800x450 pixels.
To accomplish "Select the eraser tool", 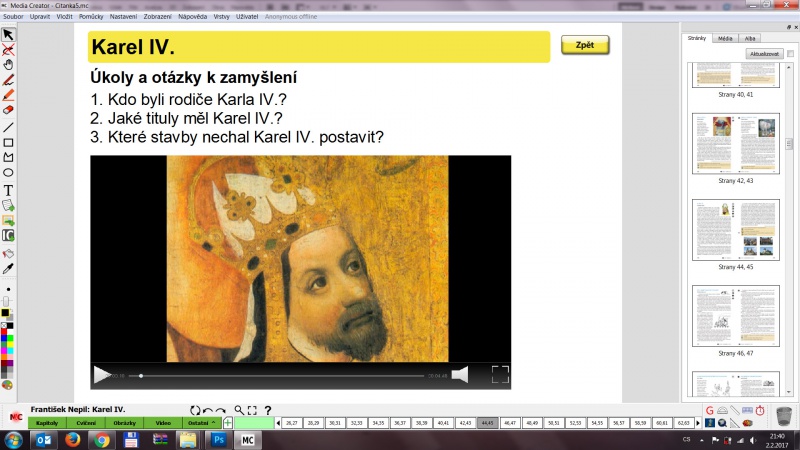I will click(8, 110).
